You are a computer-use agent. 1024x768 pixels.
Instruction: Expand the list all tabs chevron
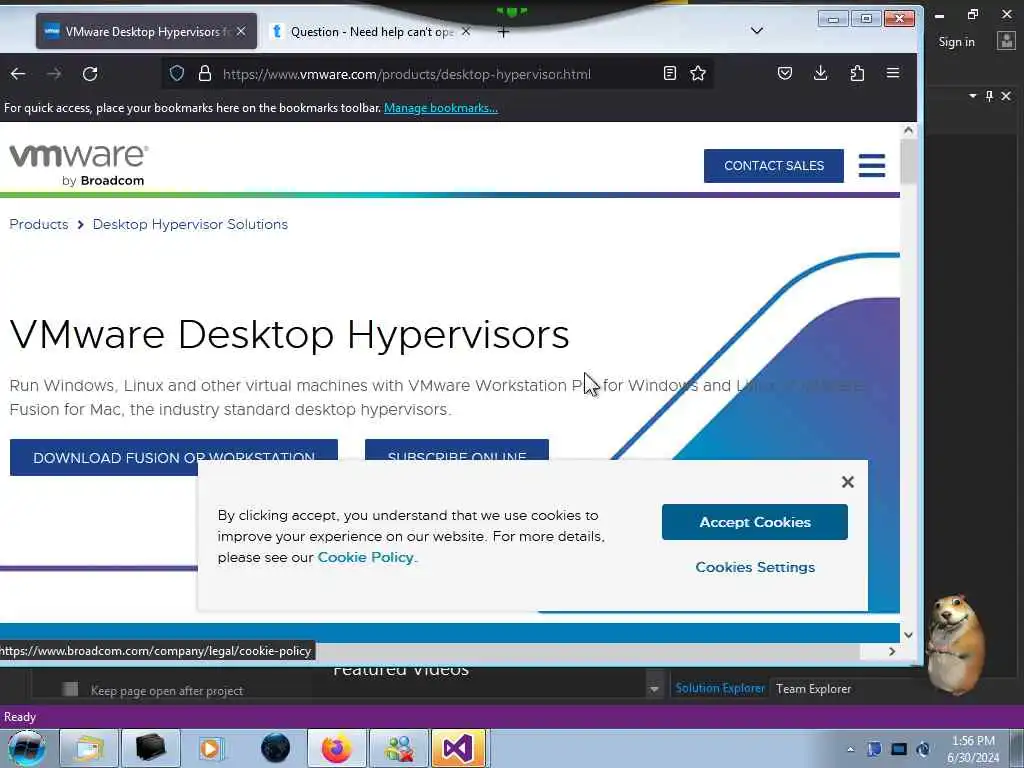[757, 31]
